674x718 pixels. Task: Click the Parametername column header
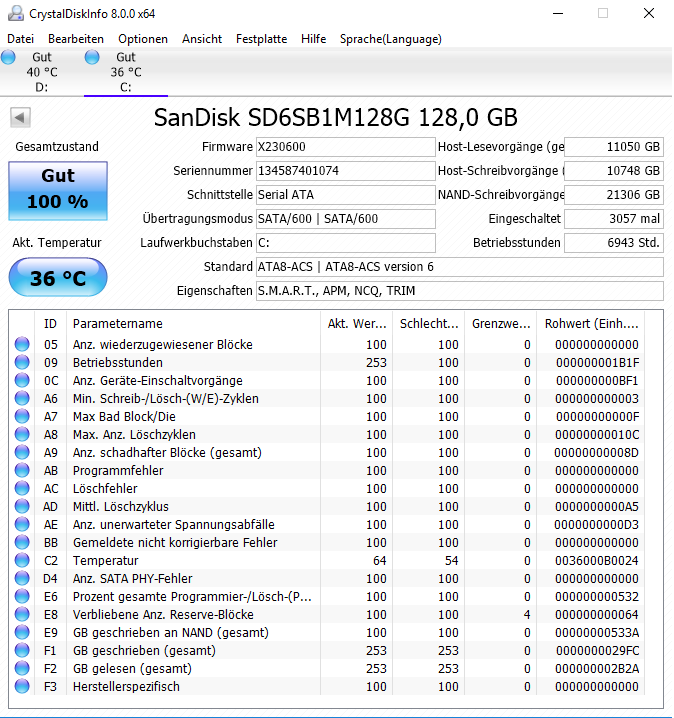click(193, 324)
